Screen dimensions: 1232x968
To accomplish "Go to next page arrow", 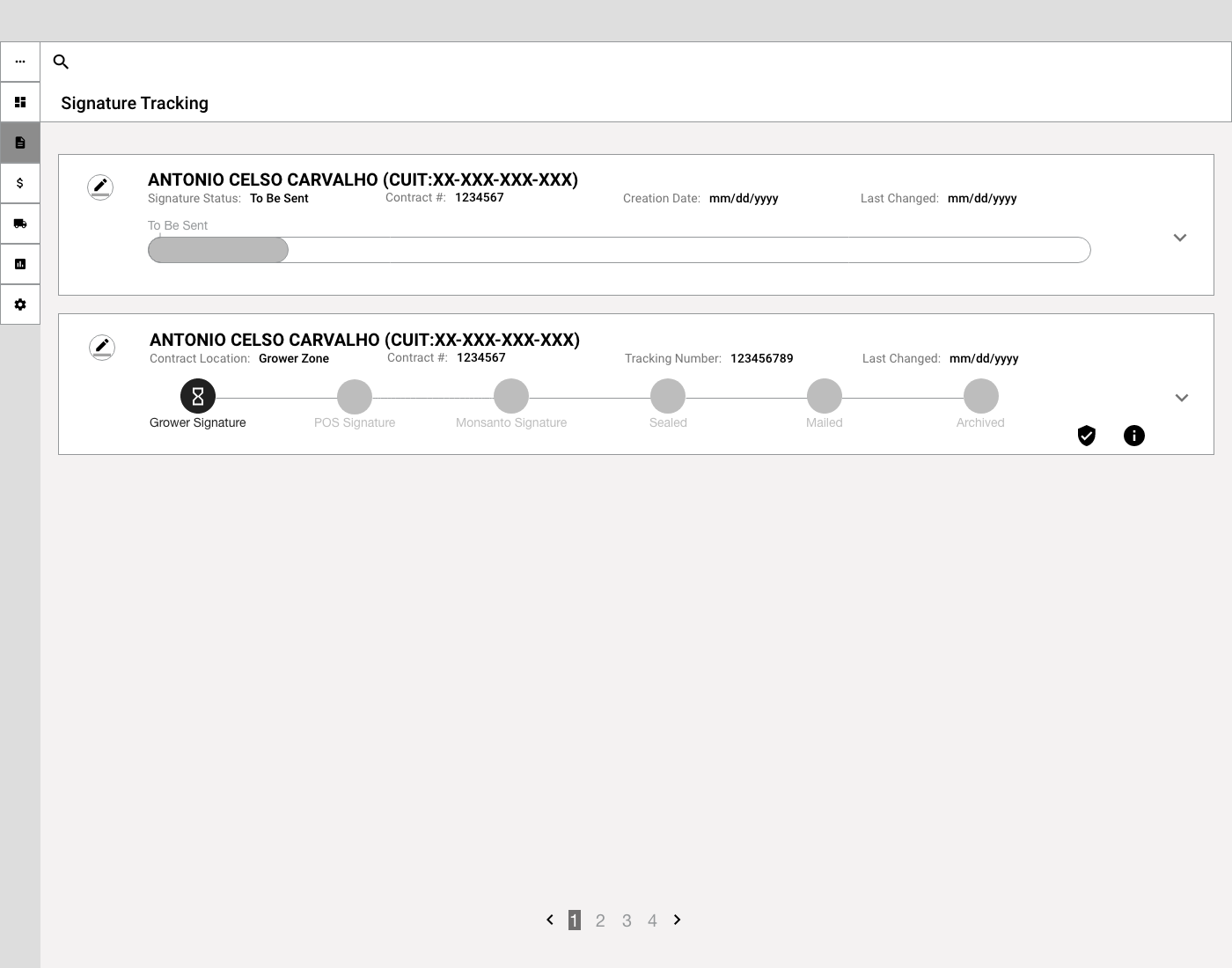I will [x=677, y=920].
